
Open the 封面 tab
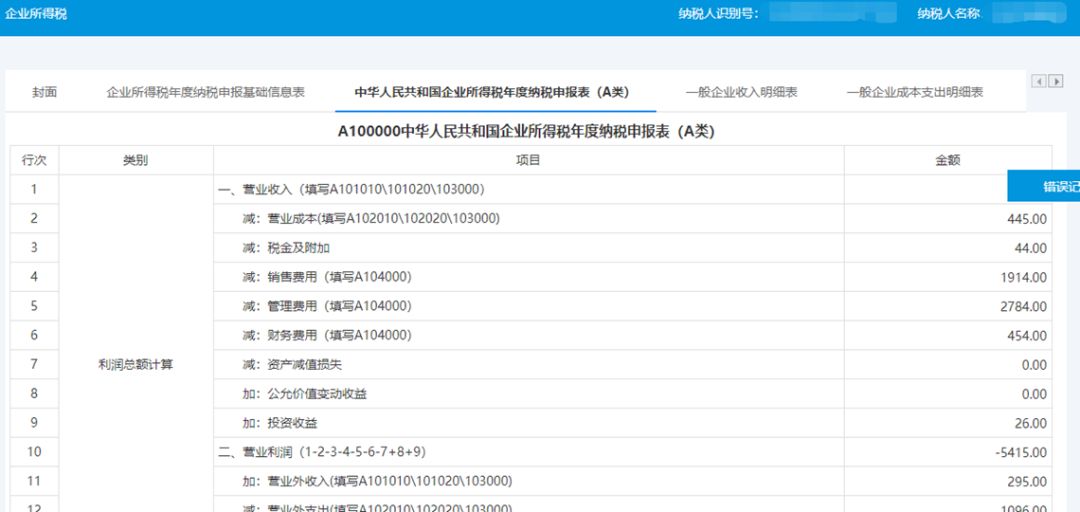pos(44,92)
